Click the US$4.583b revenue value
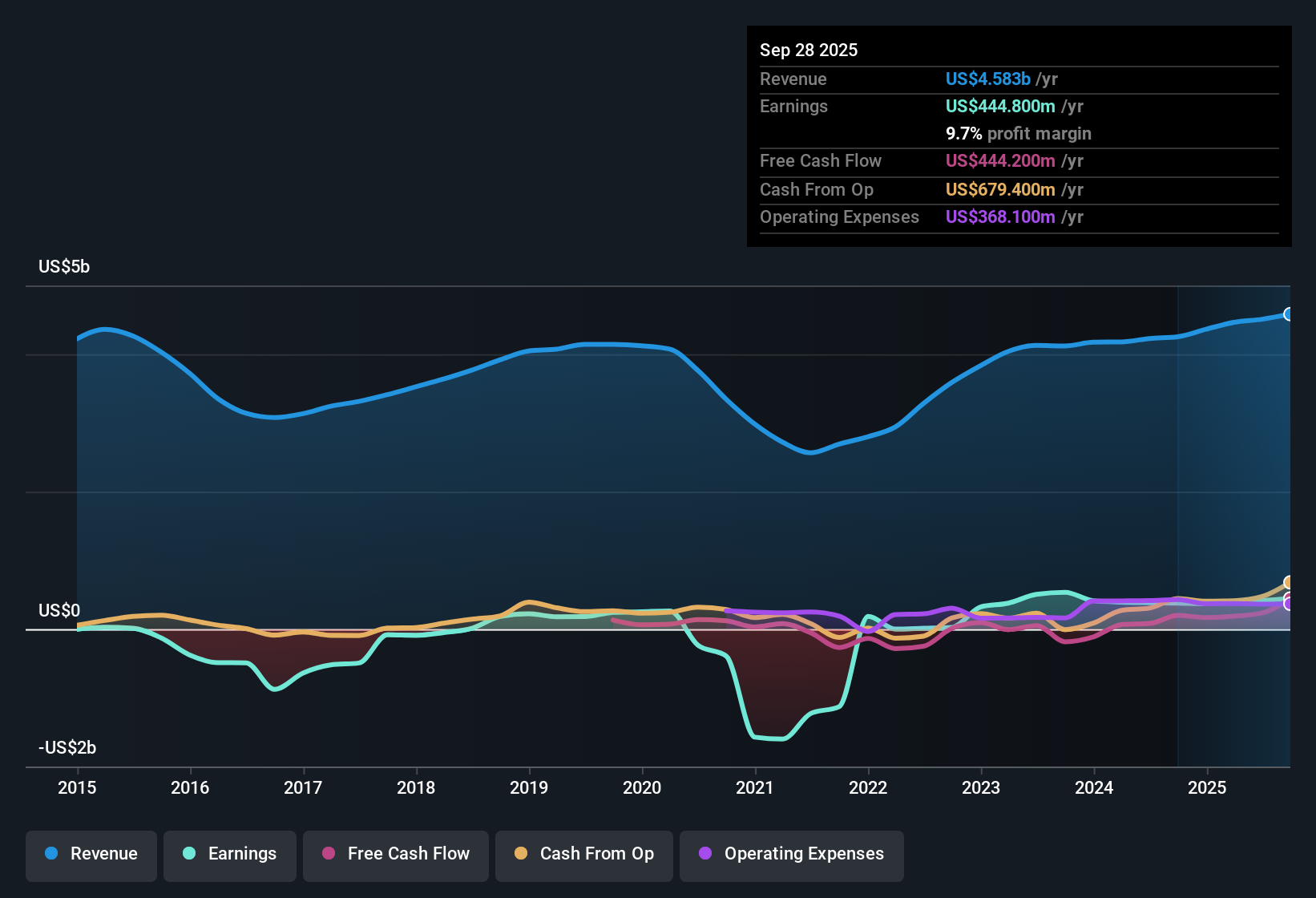The width and height of the screenshot is (1316, 898). (987, 79)
